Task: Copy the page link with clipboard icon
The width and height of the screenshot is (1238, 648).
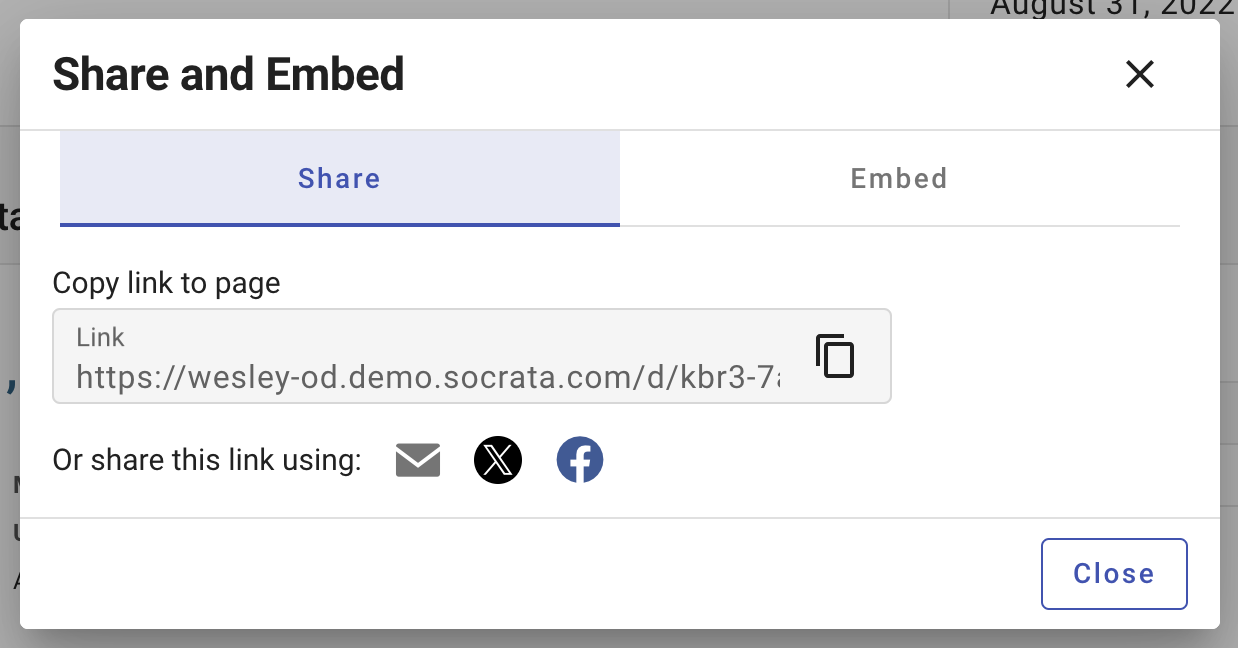Action: point(835,356)
